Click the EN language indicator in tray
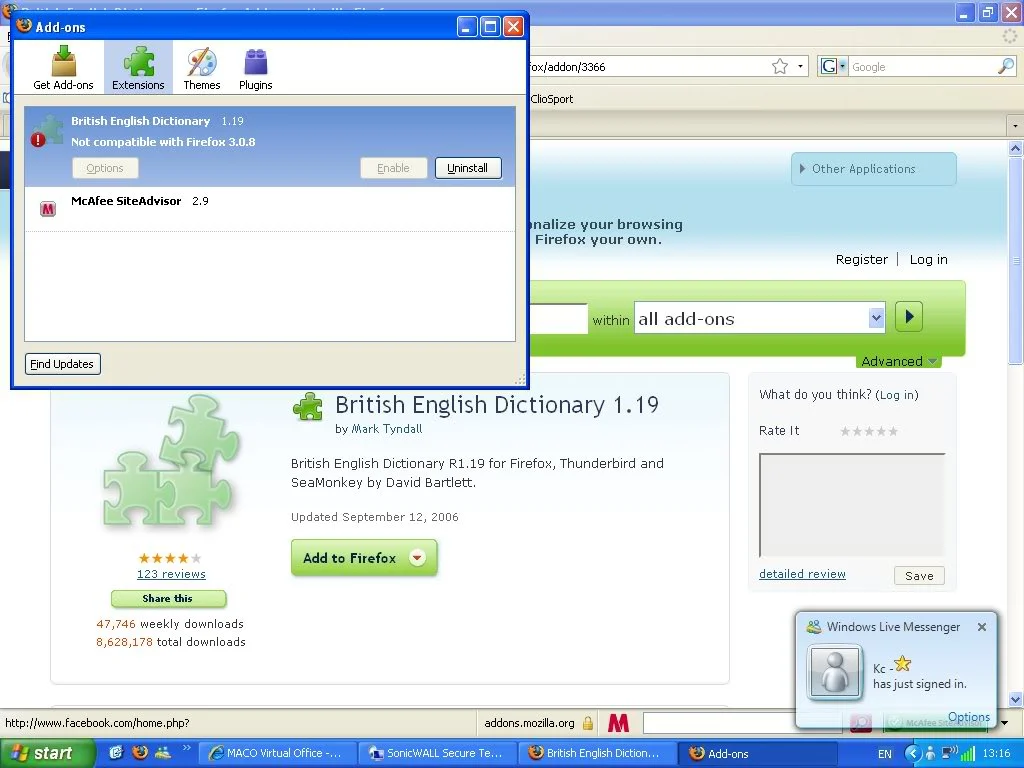 [884, 754]
